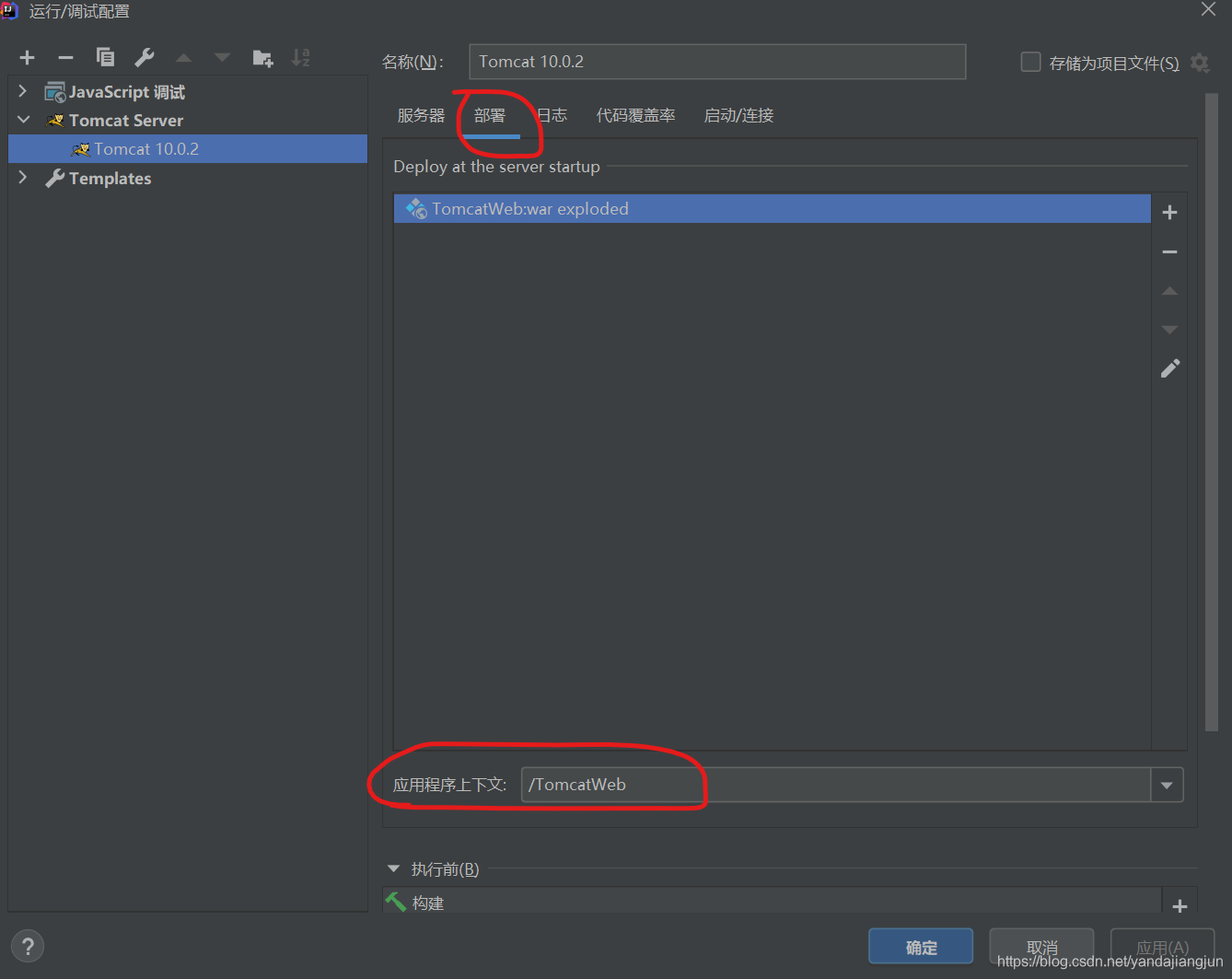Viewport: 1232px width, 979px height.
Task: Copy the selected configuration
Action: pos(105,57)
